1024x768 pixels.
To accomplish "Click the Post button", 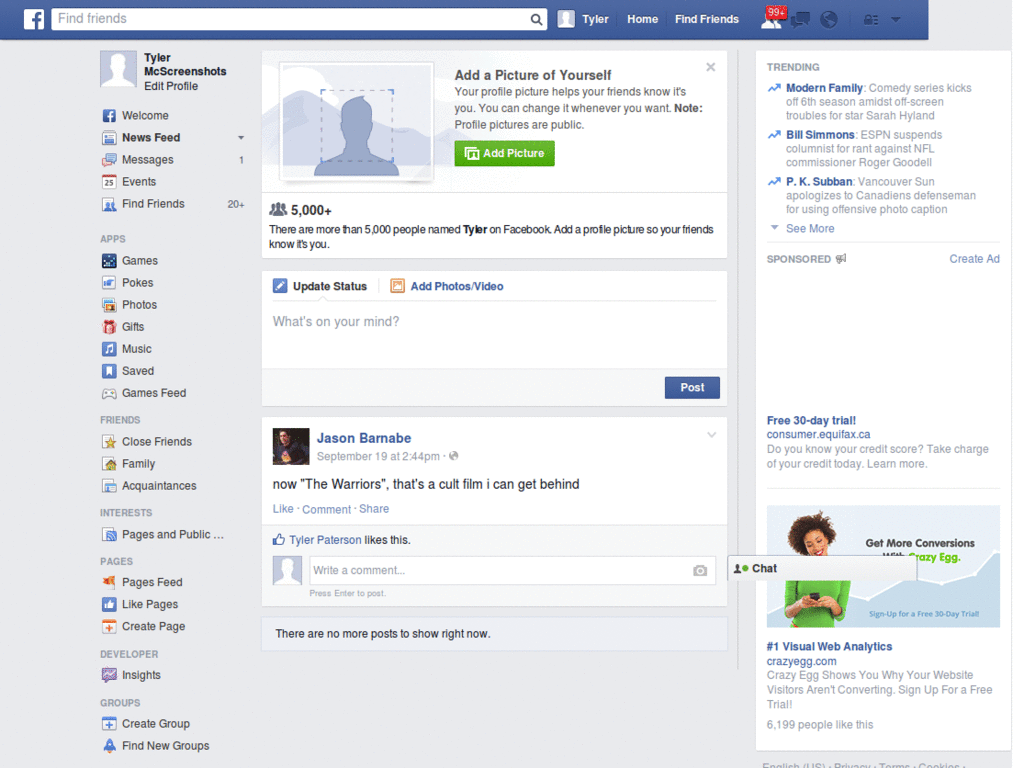I will coord(692,388).
